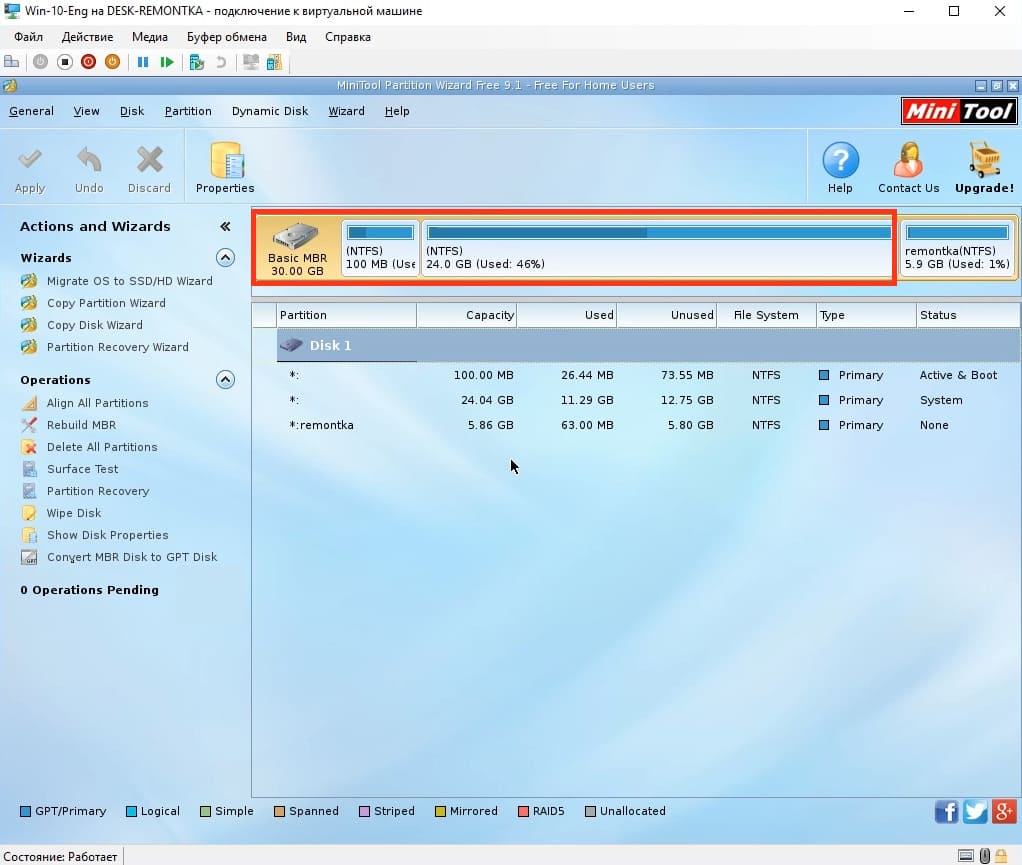The image size is (1022, 865).
Task: Select Disk 1 row in the list
Action: [649, 345]
